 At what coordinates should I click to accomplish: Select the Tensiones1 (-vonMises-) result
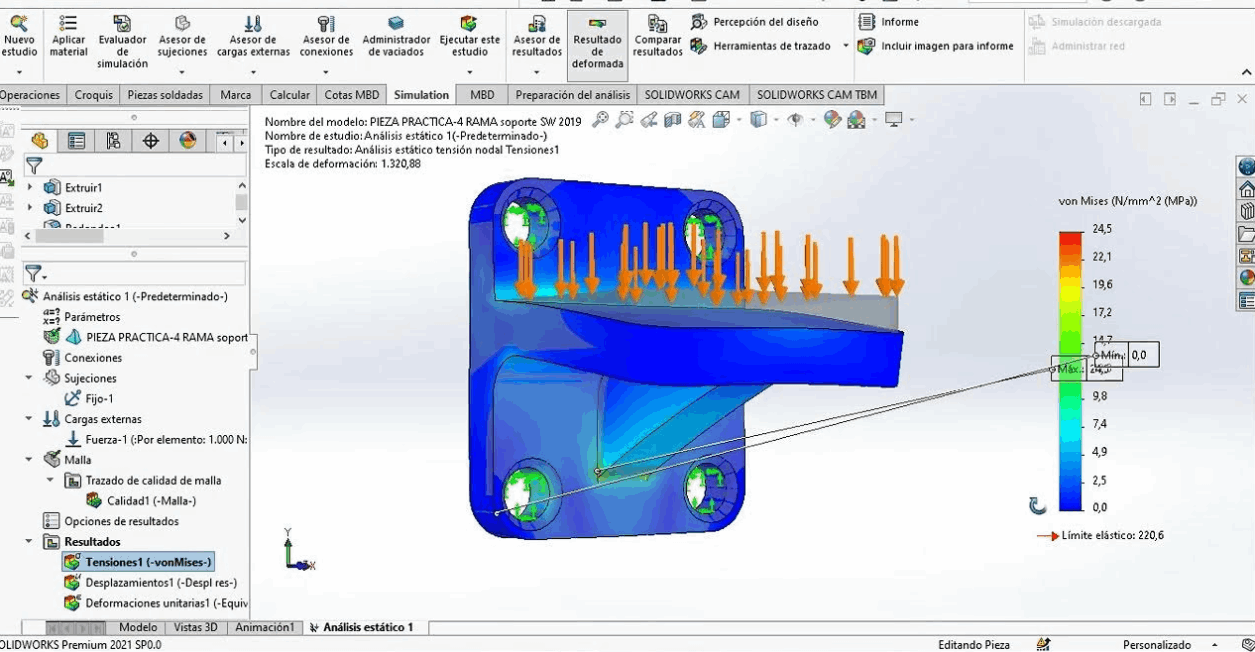pyautogui.click(x=138, y=562)
